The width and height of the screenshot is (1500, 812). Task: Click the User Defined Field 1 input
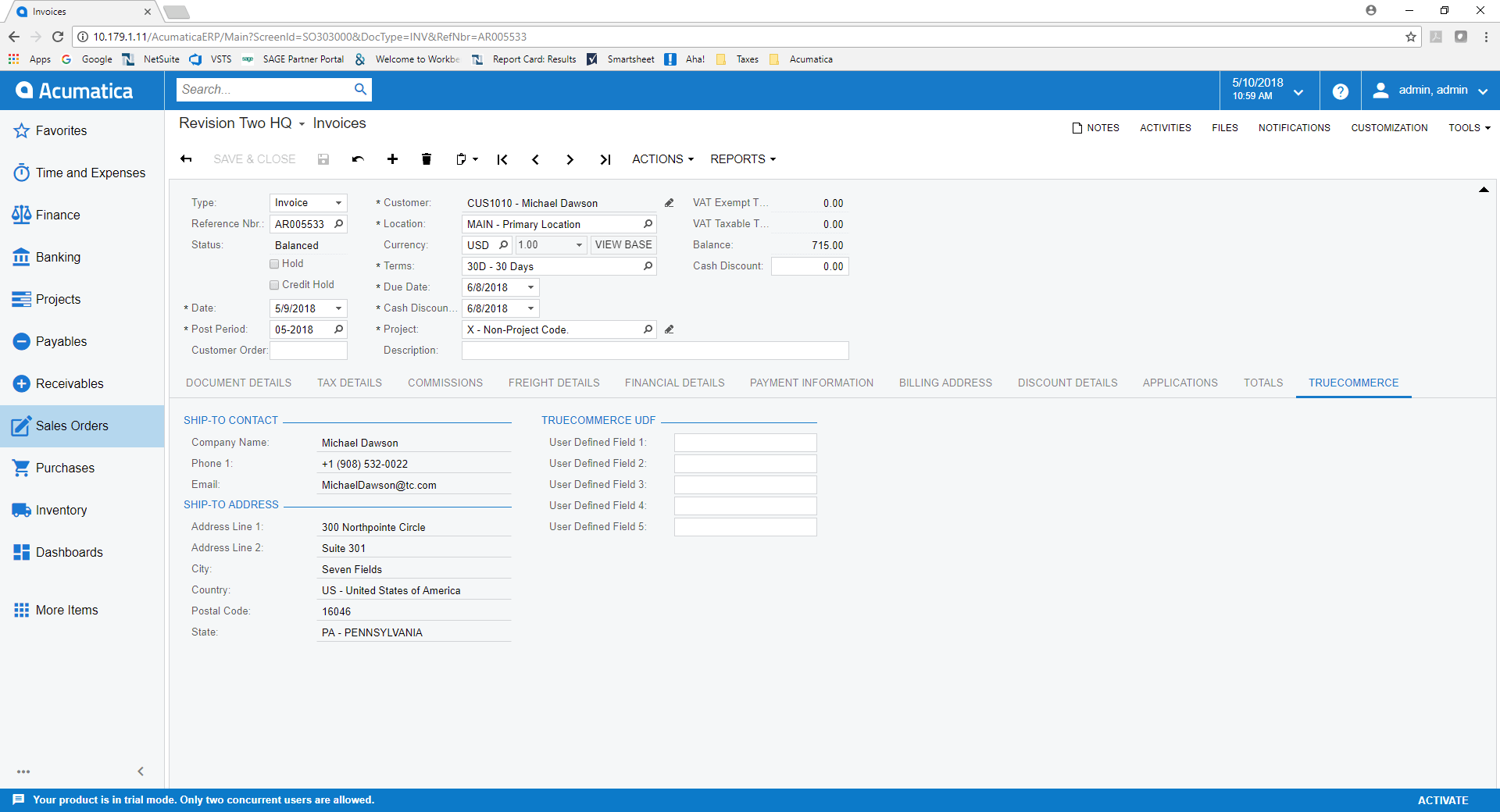click(x=745, y=443)
